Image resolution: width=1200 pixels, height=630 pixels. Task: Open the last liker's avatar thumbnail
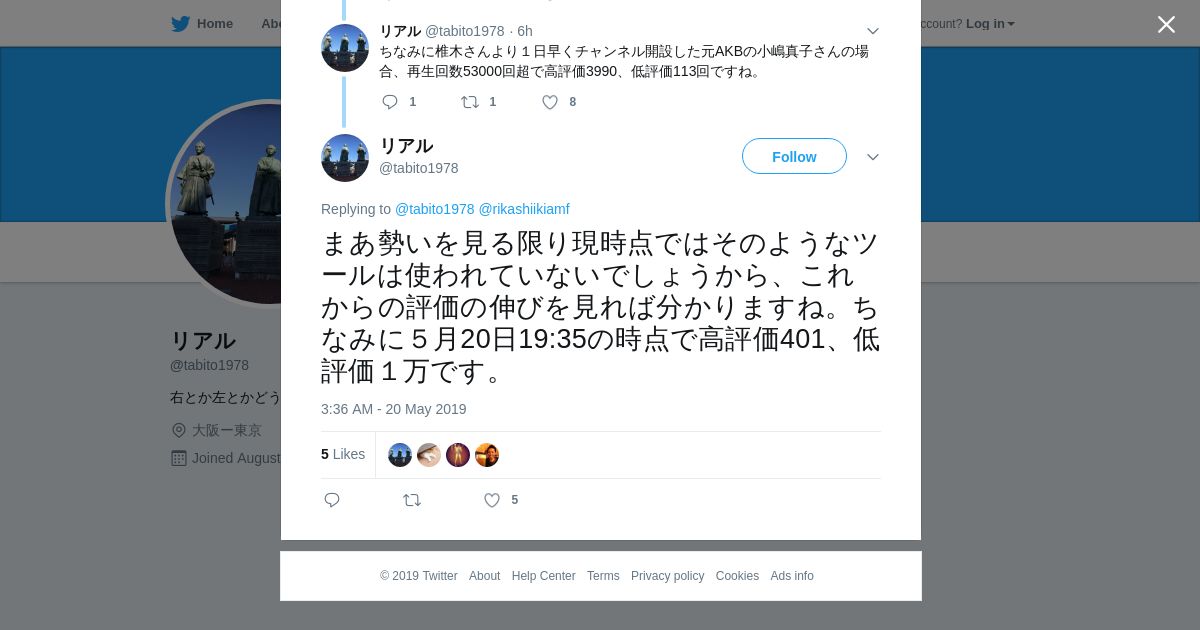487,455
